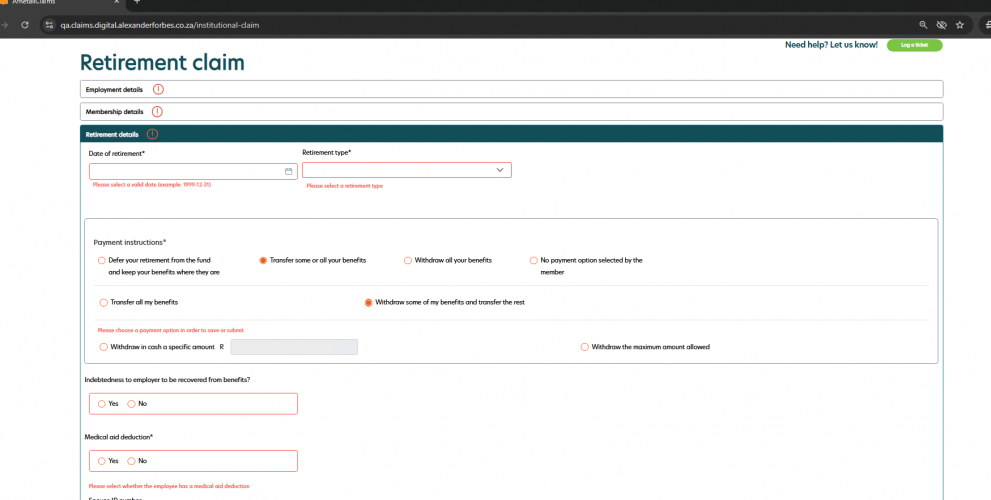Choose Withdraw in cash a specific amount
Screen dimensions: 991x500
104,347
